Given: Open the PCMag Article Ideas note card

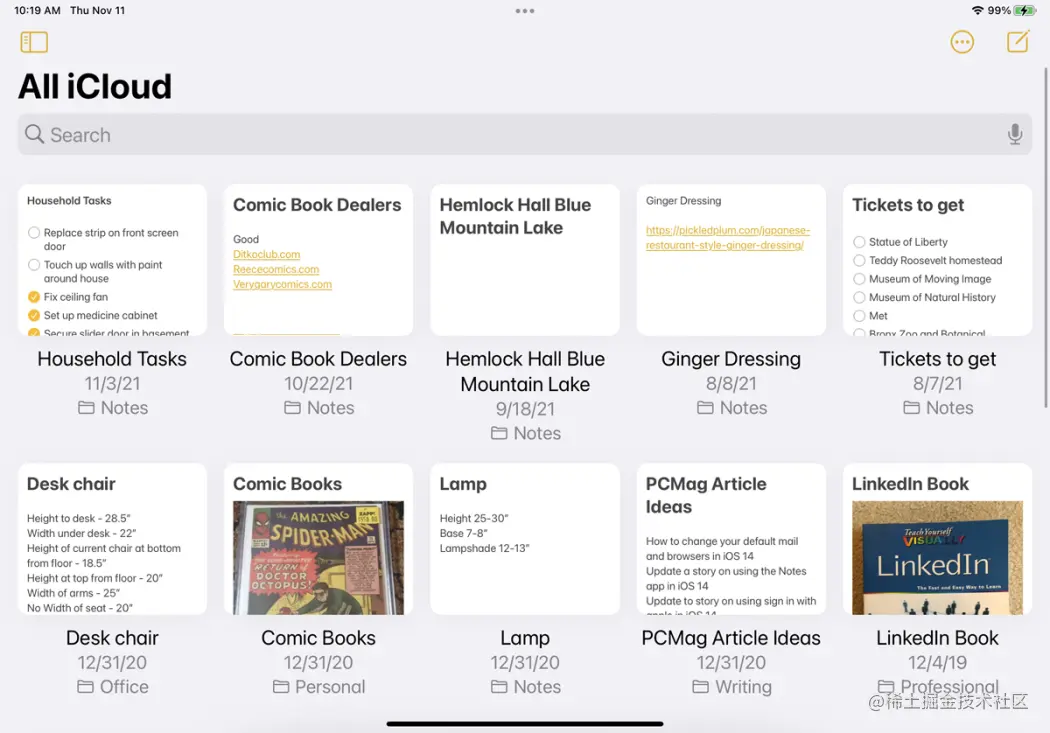Looking at the screenshot, I should (x=731, y=539).
